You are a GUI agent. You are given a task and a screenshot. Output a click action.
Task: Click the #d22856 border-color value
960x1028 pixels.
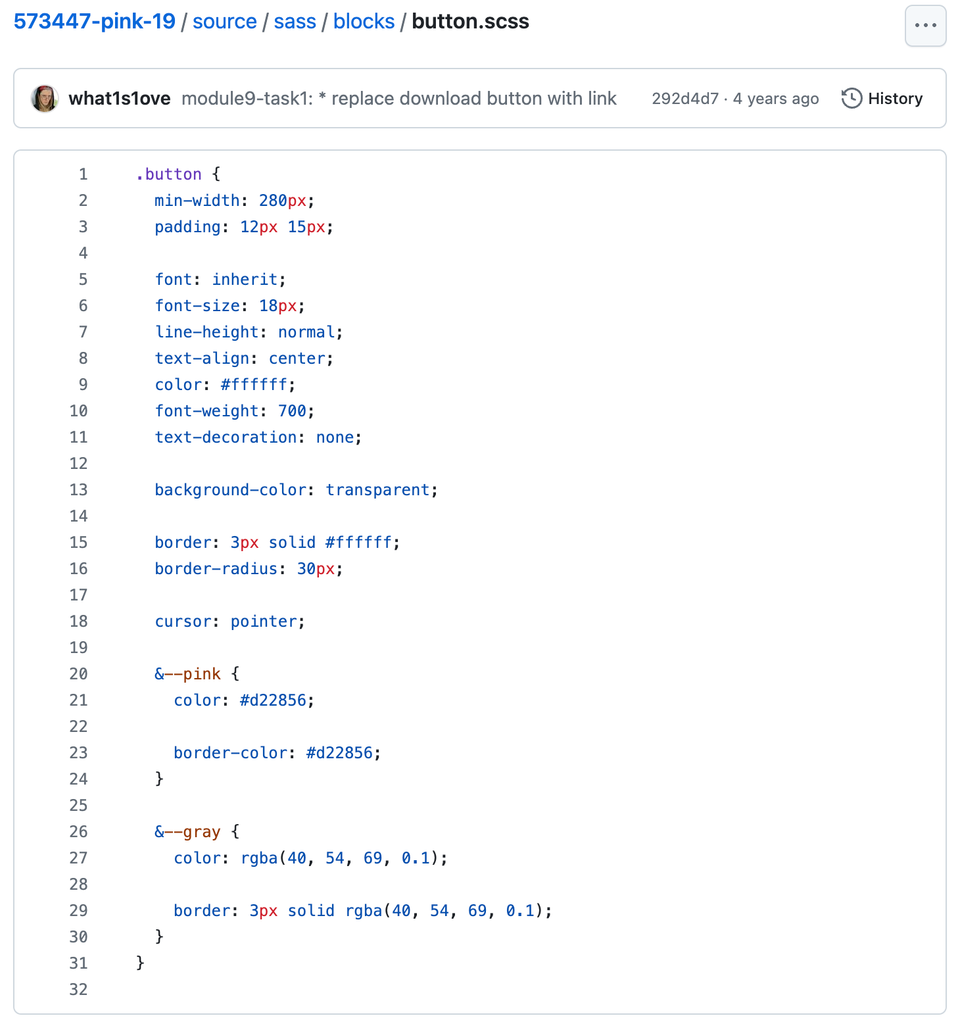tap(343, 753)
